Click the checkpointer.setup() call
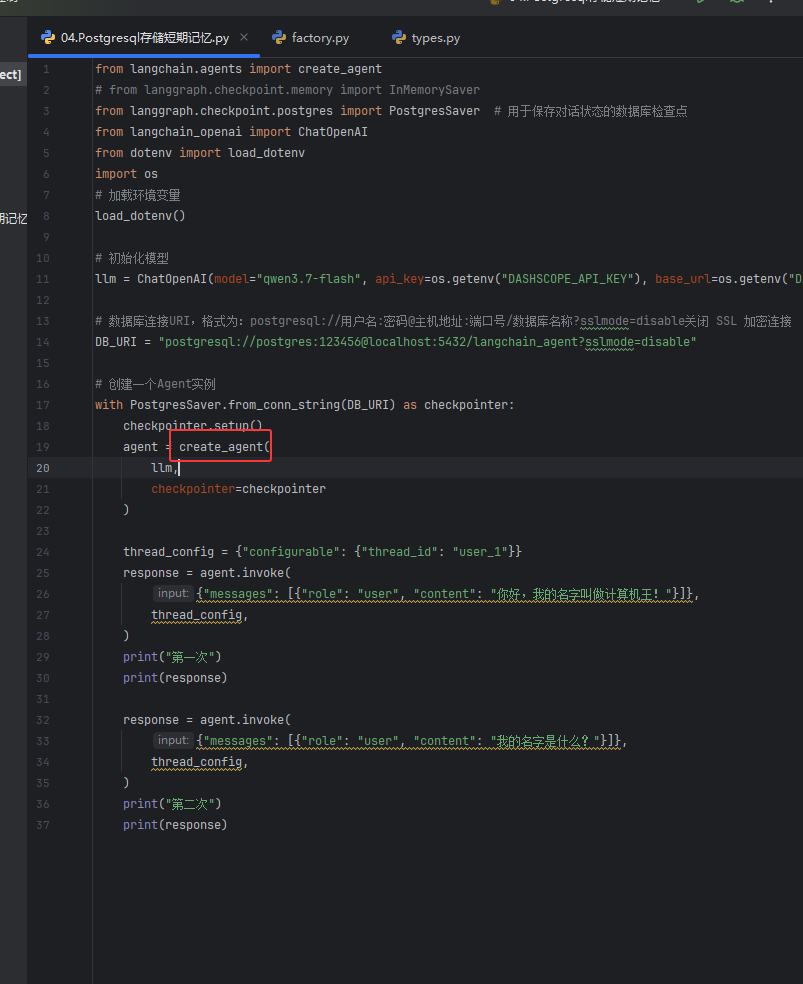The height and width of the screenshot is (984, 803). coord(193,426)
